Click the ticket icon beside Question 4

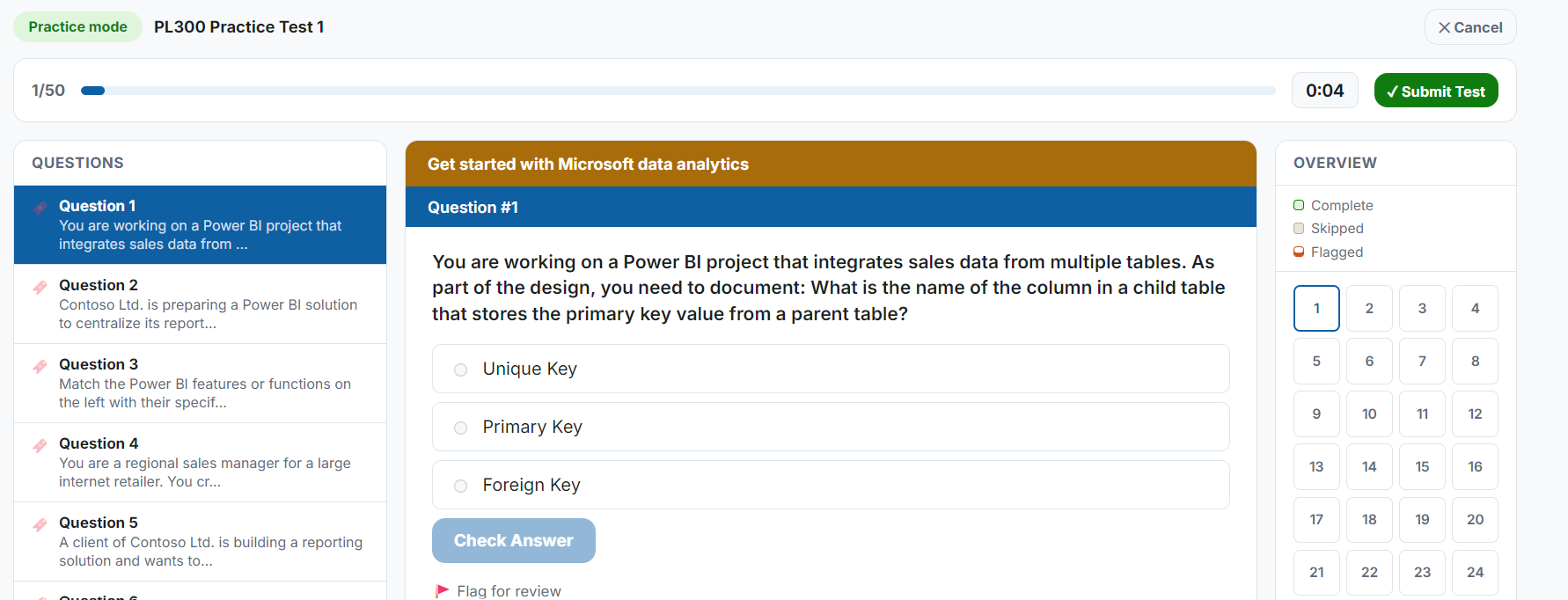point(40,445)
